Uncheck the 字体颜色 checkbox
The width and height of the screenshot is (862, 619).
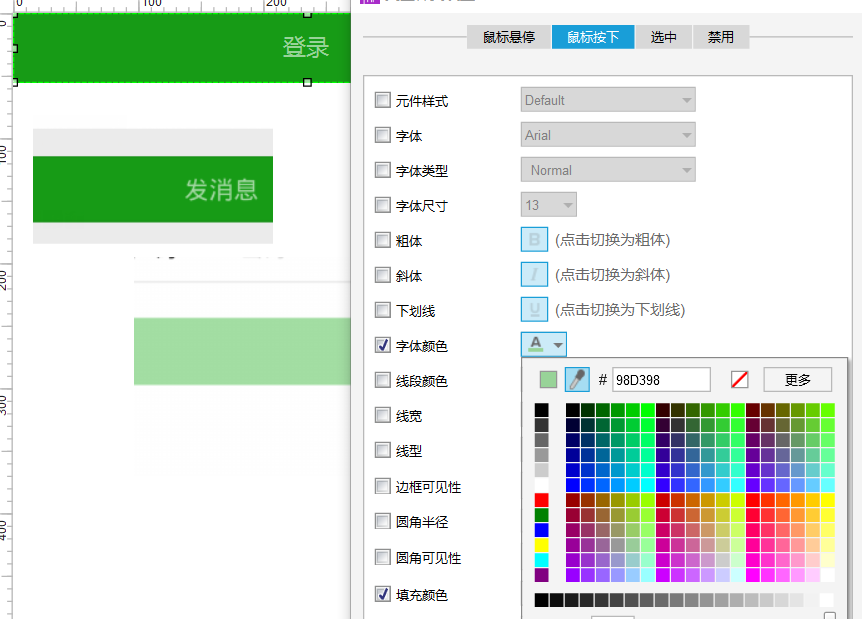(383, 345)
